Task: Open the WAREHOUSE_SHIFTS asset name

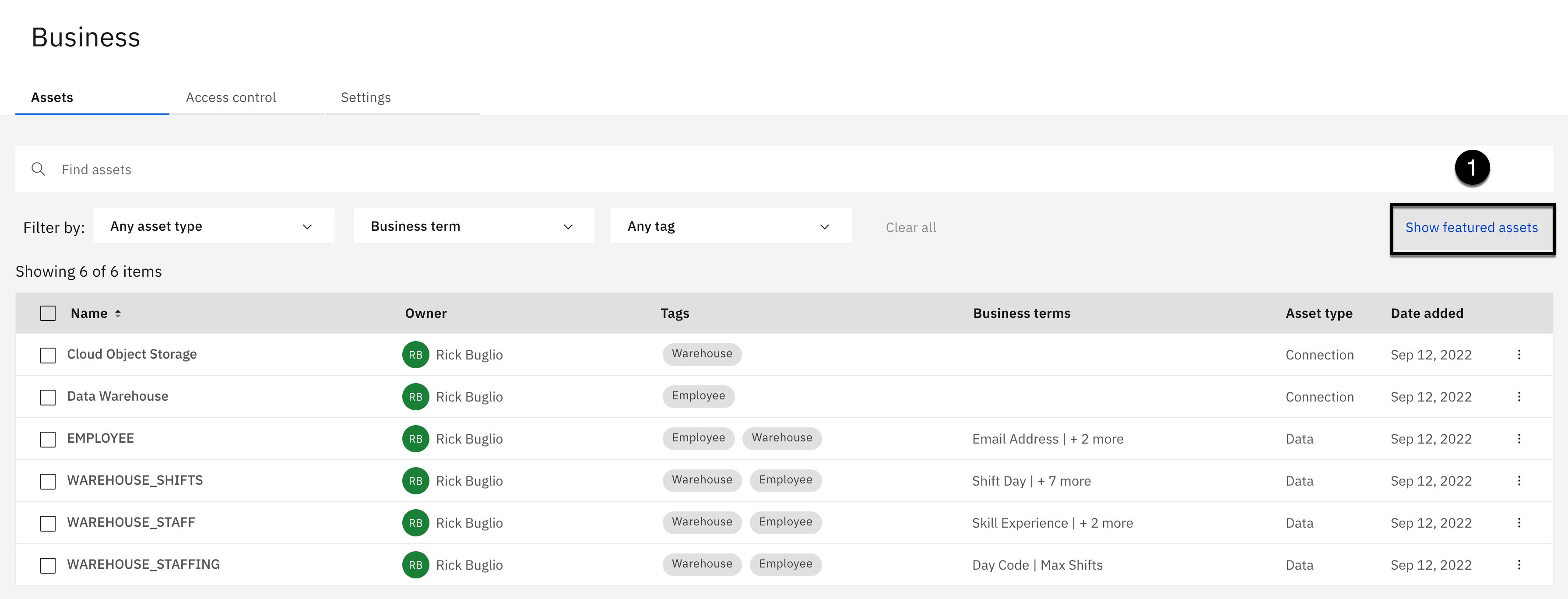Action: click(134, 480)
